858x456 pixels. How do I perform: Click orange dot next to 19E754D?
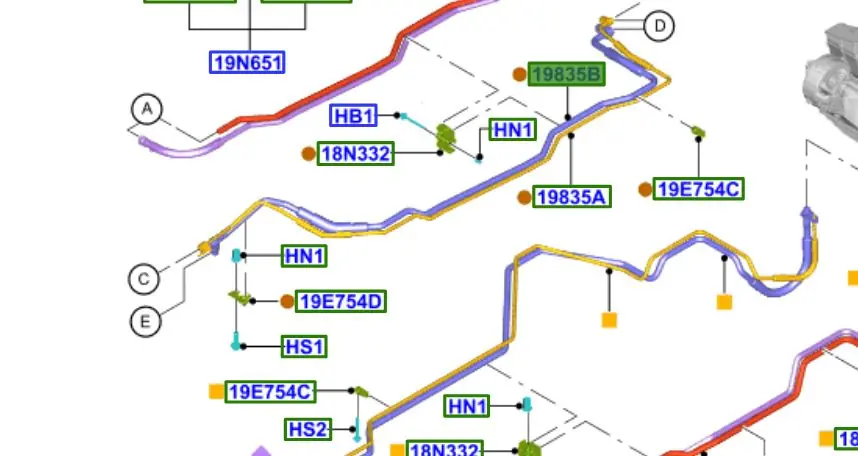[x=288, y=301]
